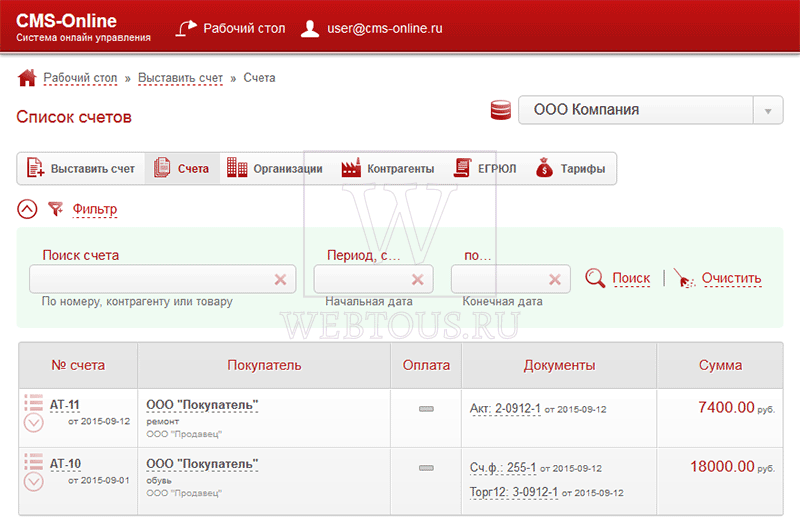Toggle payment status for invoice AT-11
This screenshot has height=527, width=800.
point(426,409)
